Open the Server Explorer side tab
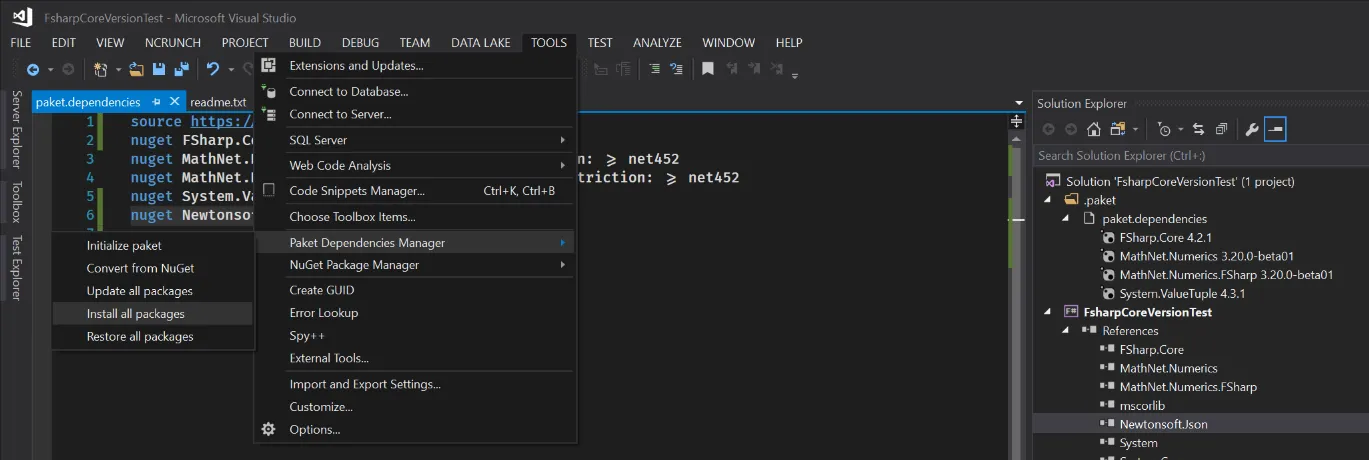 [x=16, y=130]
